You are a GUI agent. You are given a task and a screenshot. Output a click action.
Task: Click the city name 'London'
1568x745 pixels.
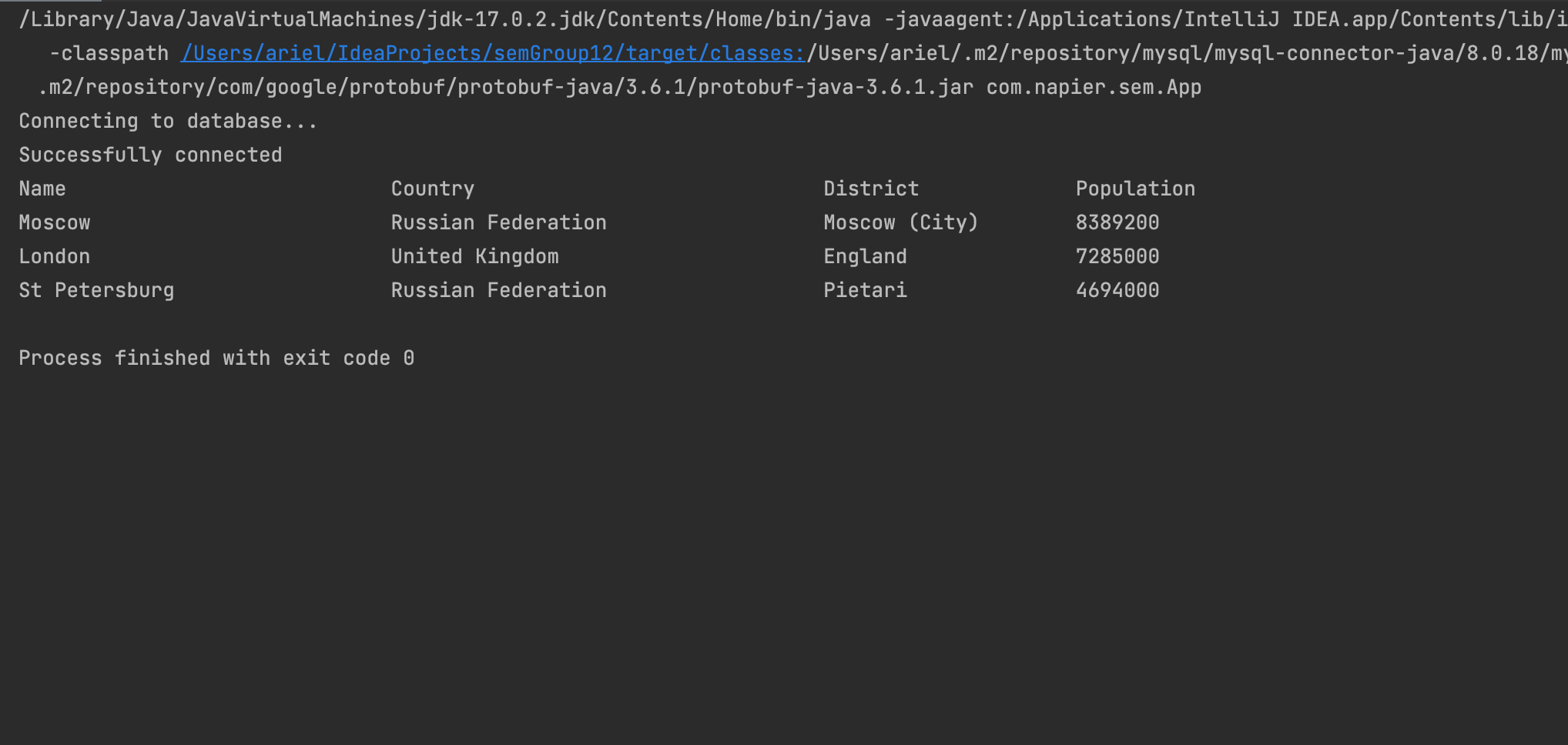(55, 256)
